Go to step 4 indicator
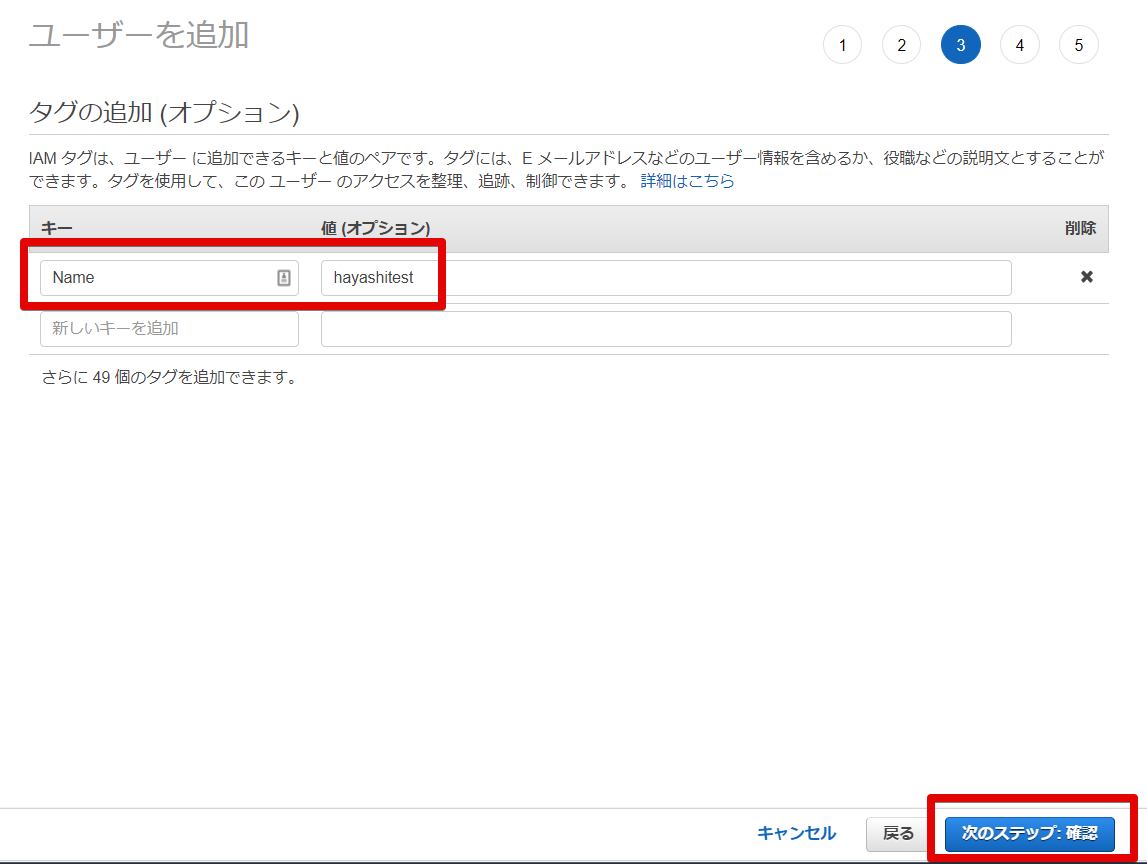The image size is (1147, 866). pos(1019,45)
